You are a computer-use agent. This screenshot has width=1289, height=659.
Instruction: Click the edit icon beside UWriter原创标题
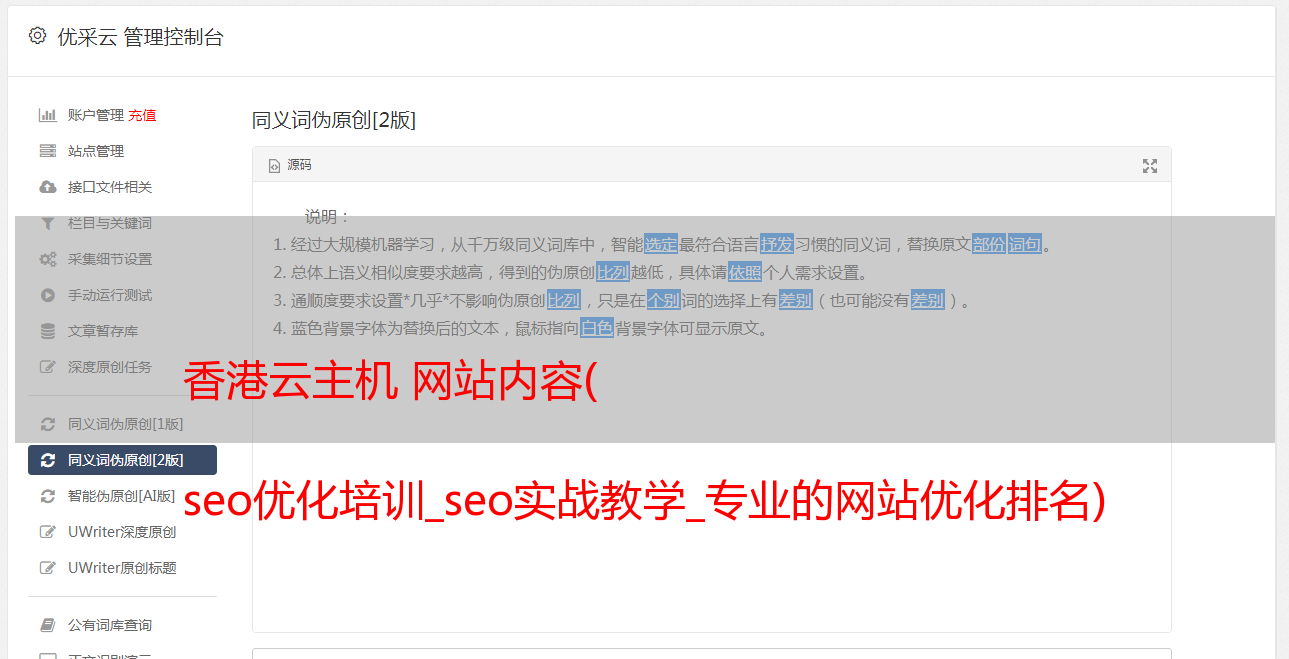pyautogui.click(x=47, y=568)
